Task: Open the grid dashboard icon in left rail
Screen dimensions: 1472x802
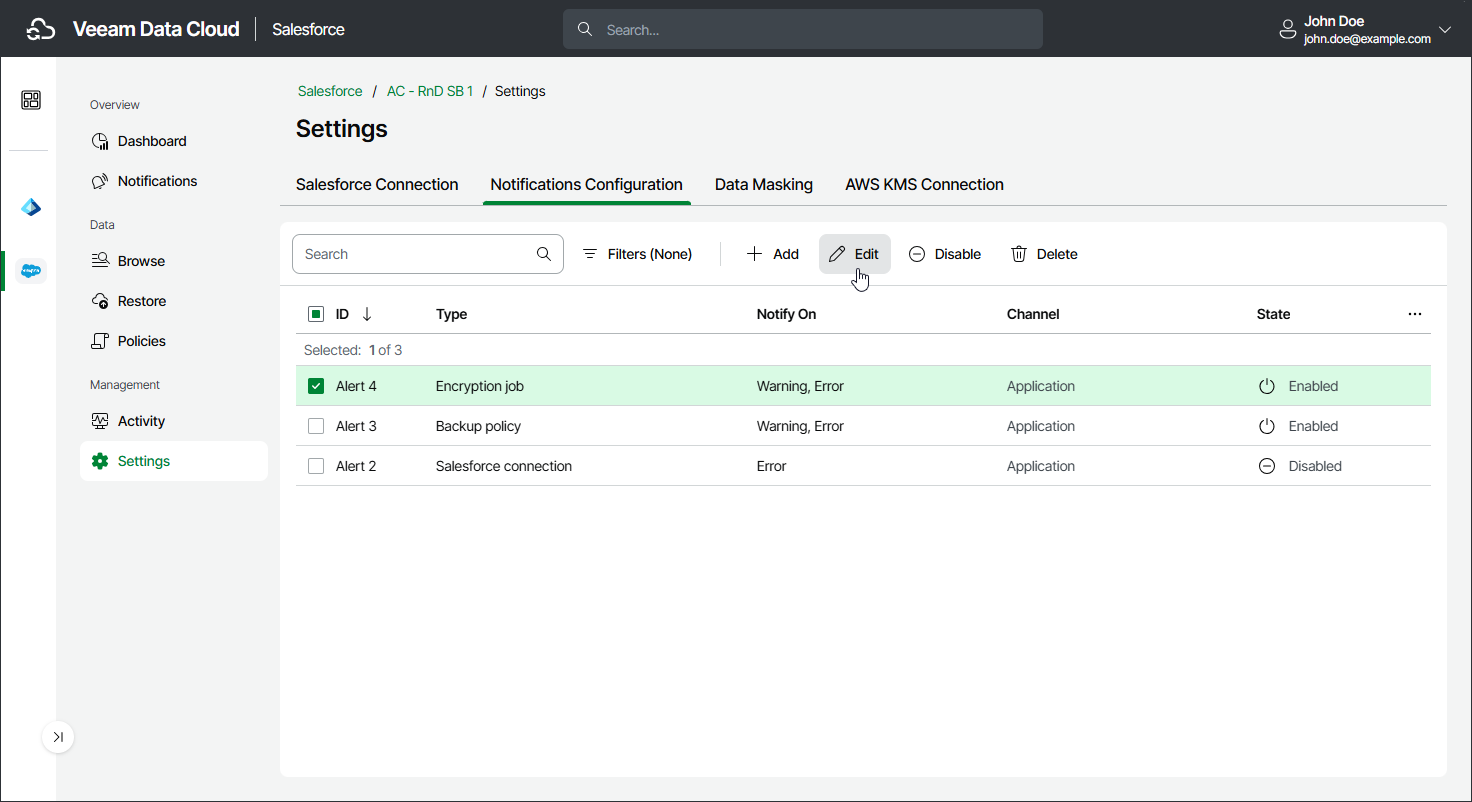Action: [31, 100]
